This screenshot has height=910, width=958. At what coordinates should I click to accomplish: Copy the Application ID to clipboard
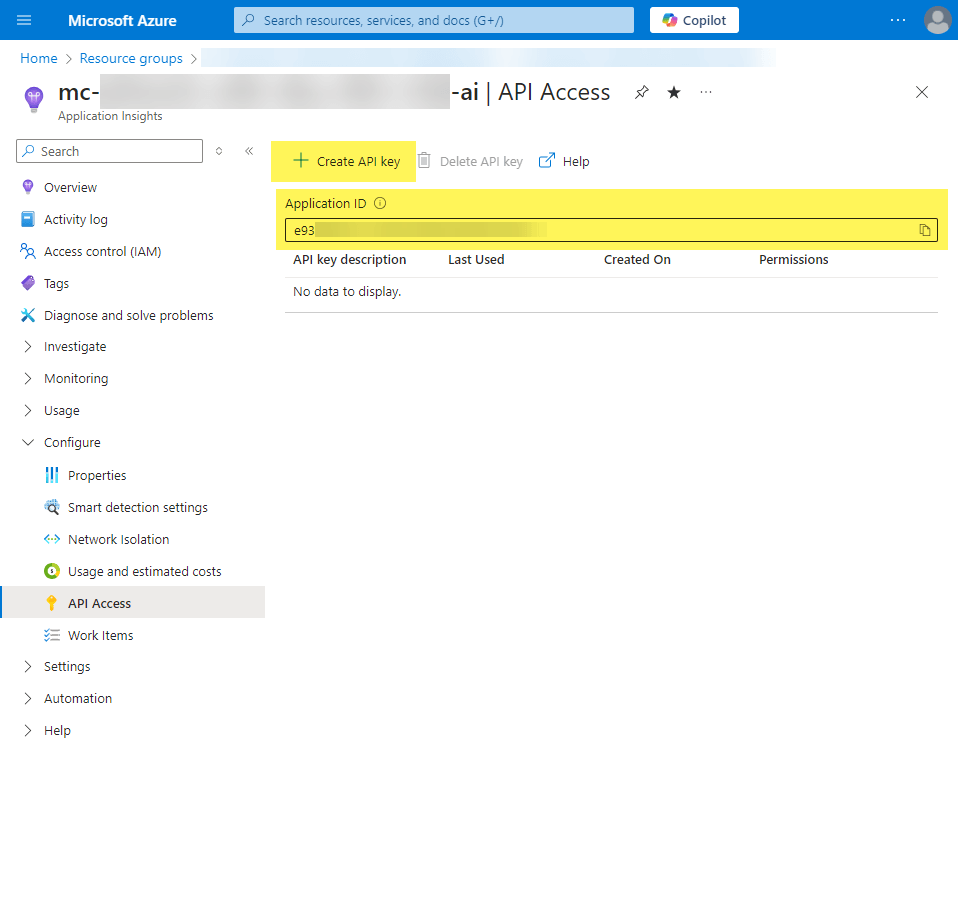[x=925, y=230]
